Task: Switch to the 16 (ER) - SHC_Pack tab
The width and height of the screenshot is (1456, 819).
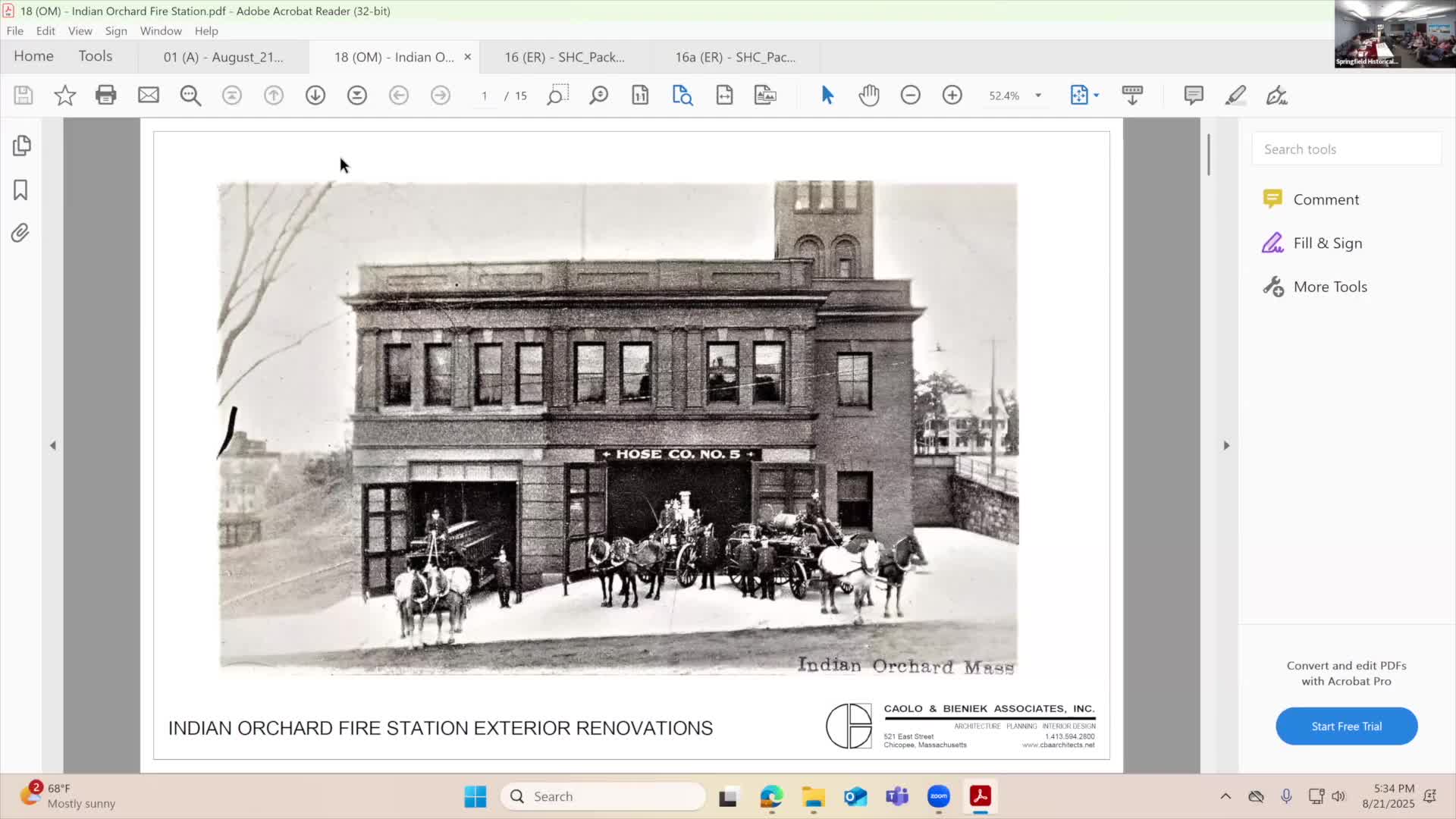Action: pos(565,57)
